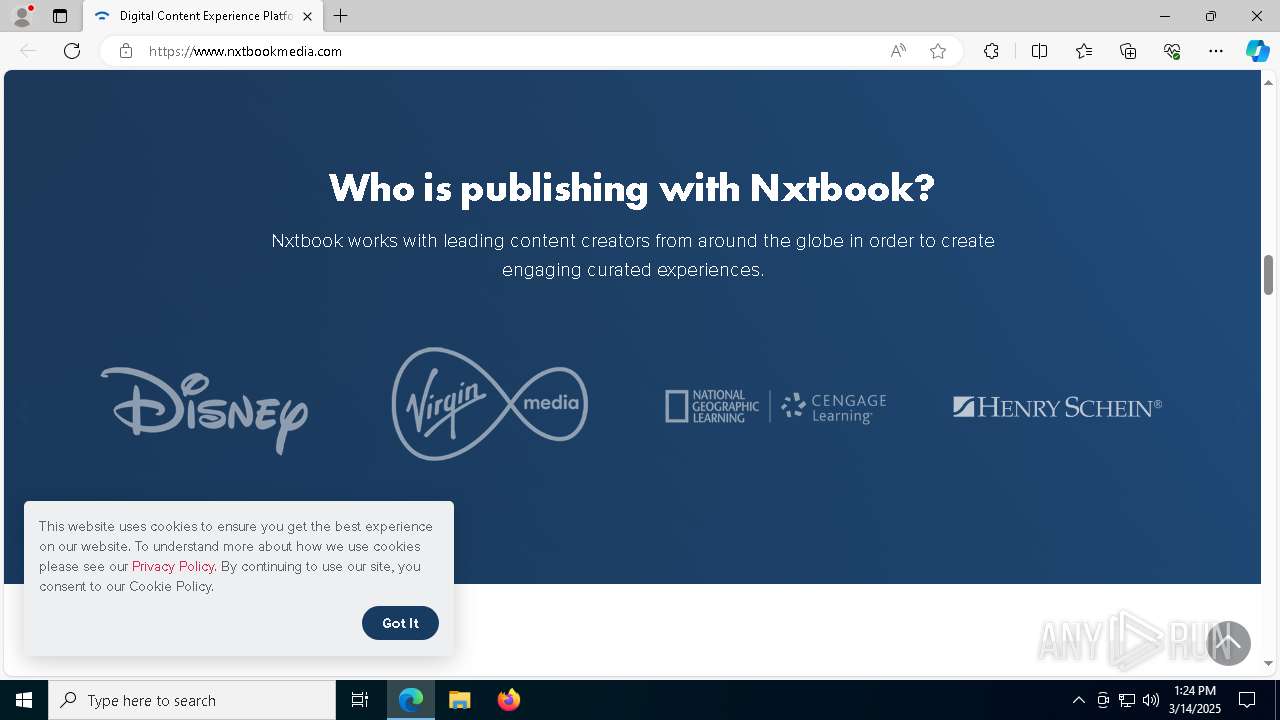Click the Henry Schein logo
The width and height of the screenshot is (1280, 720).
pyautogui.click(x=1057, y=407)
